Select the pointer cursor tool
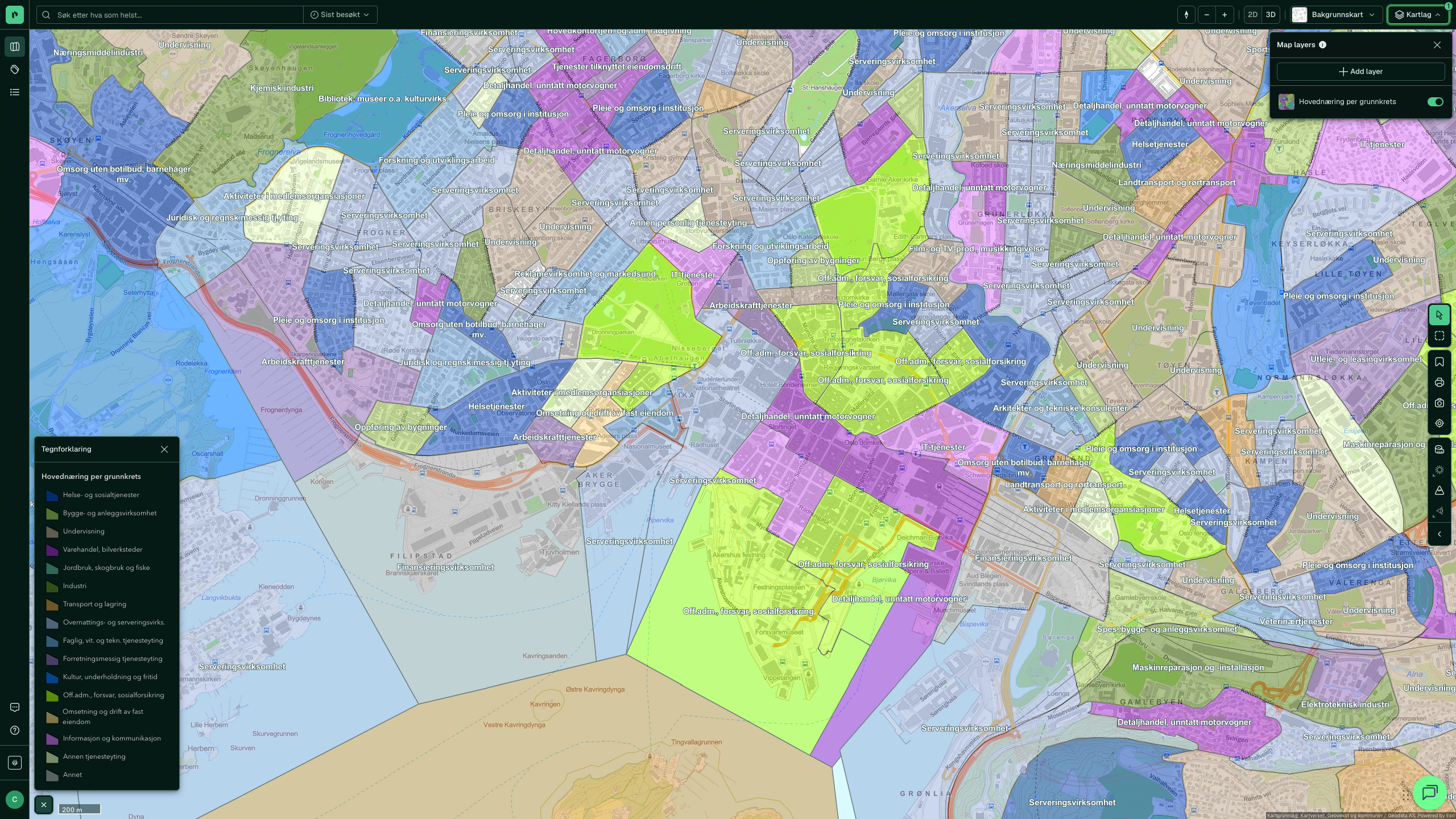1456x819 pixels. click(1440, 315)
